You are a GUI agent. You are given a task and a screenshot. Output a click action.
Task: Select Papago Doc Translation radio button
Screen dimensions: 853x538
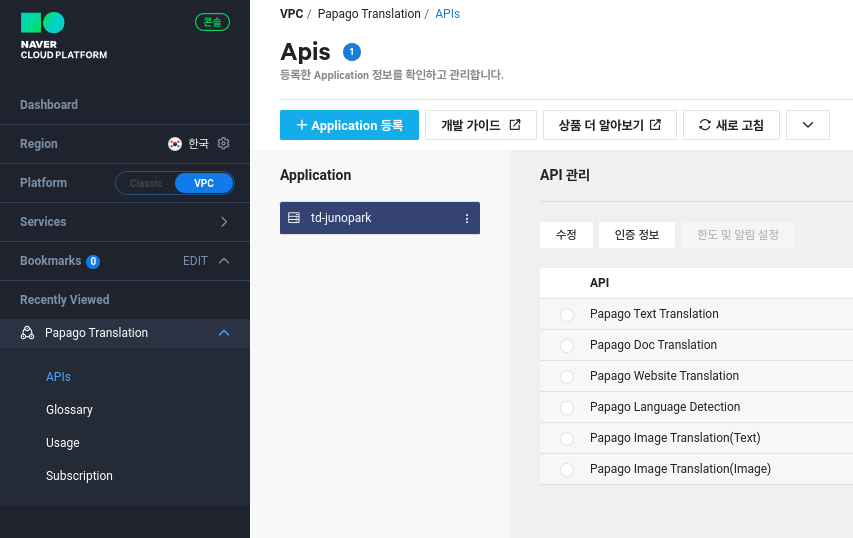pos(567,346)
